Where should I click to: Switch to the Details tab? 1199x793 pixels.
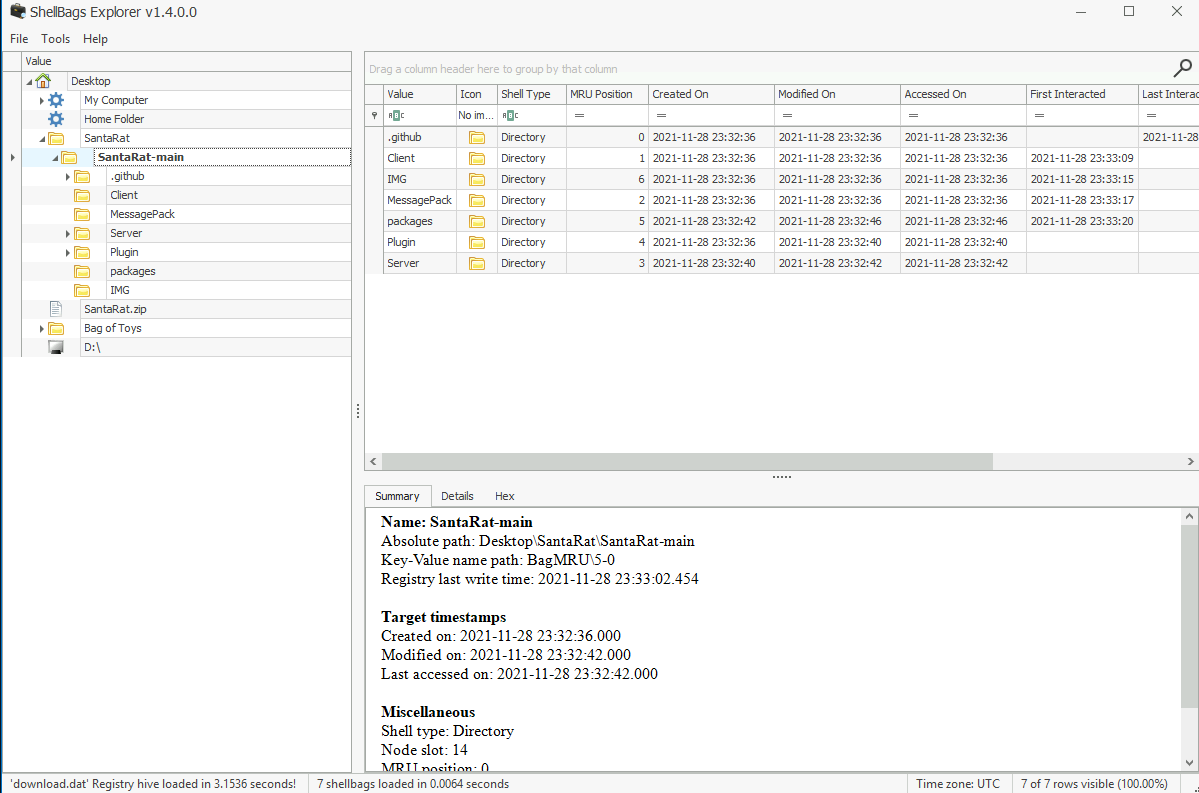(x=457, y=496)
